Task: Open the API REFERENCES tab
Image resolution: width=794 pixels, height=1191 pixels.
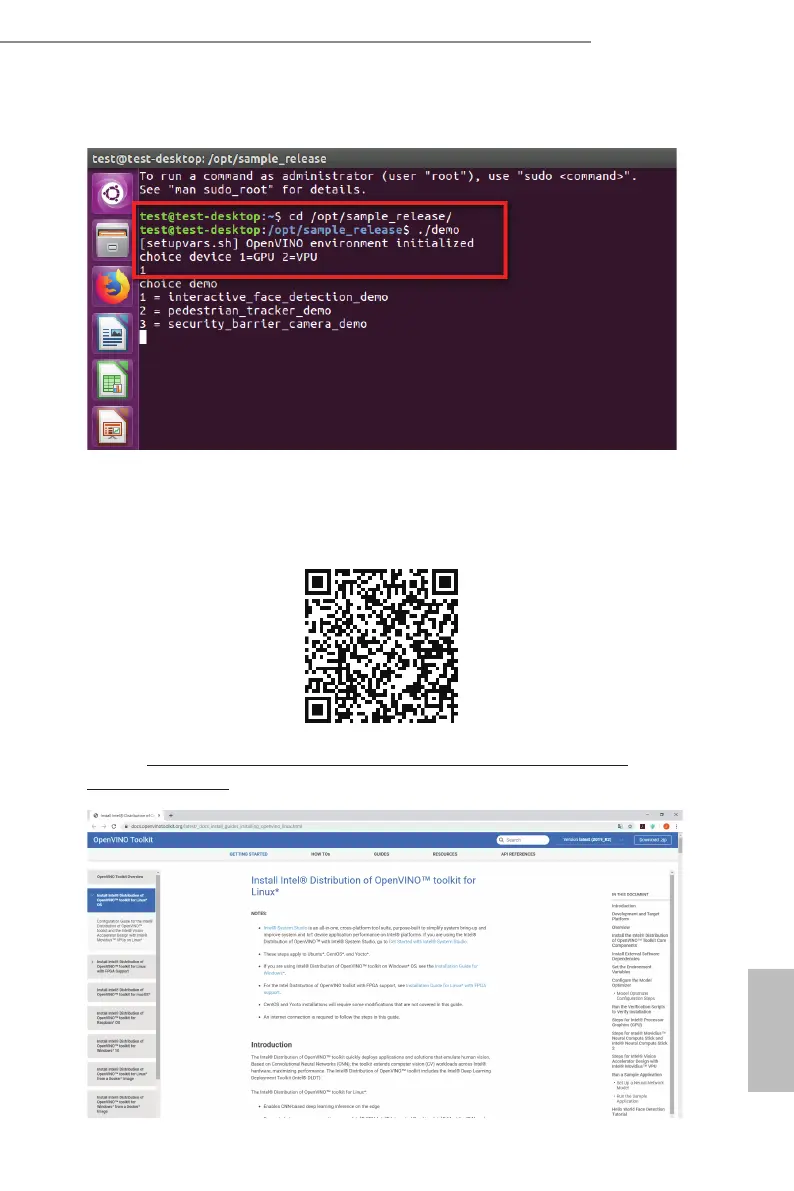Action: (x=518, y=855)
